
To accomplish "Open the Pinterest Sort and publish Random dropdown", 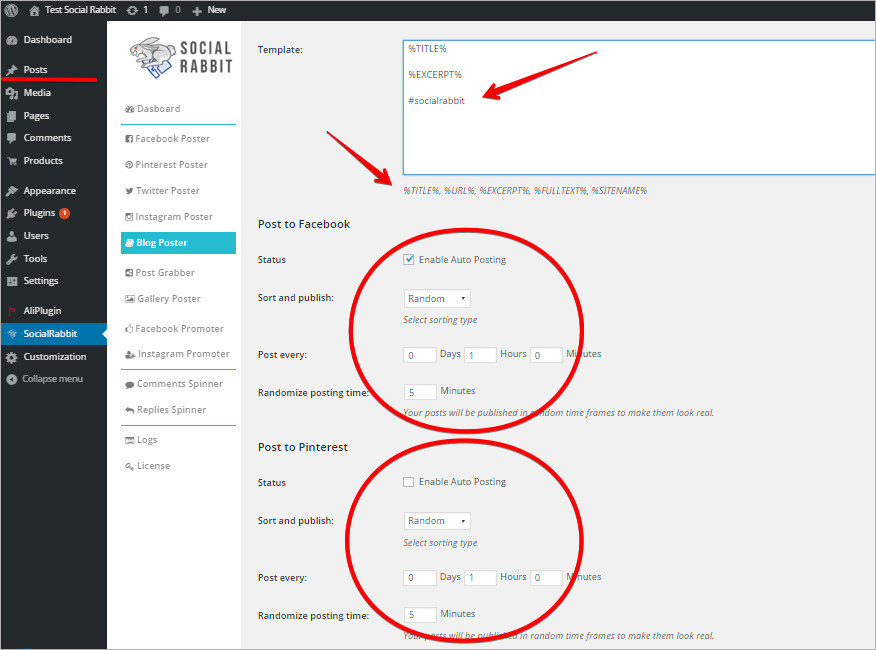I will pos(437,521).
